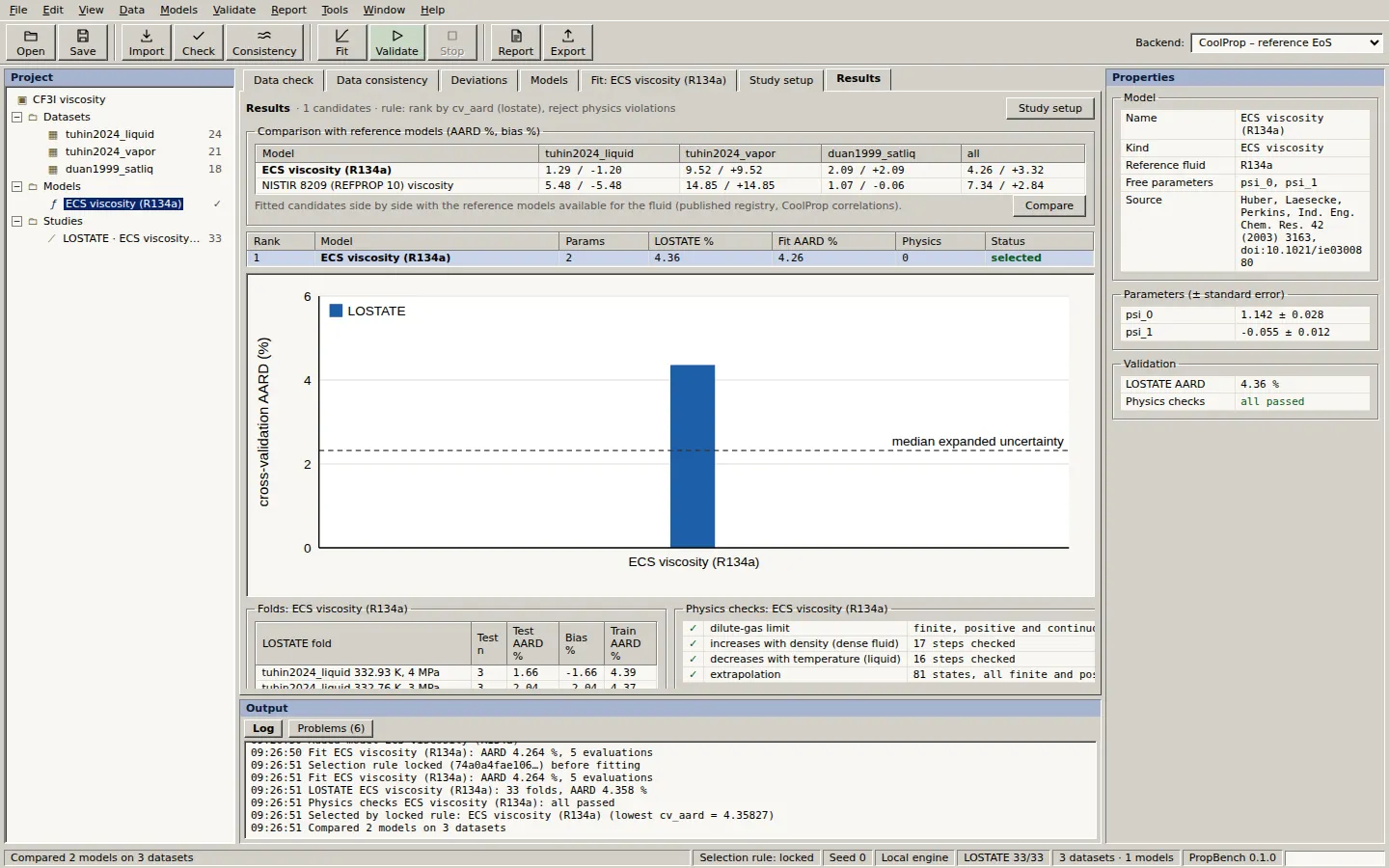Open the Validate menu
This screenshot has width=1389, height=868.
pos(234,10)
